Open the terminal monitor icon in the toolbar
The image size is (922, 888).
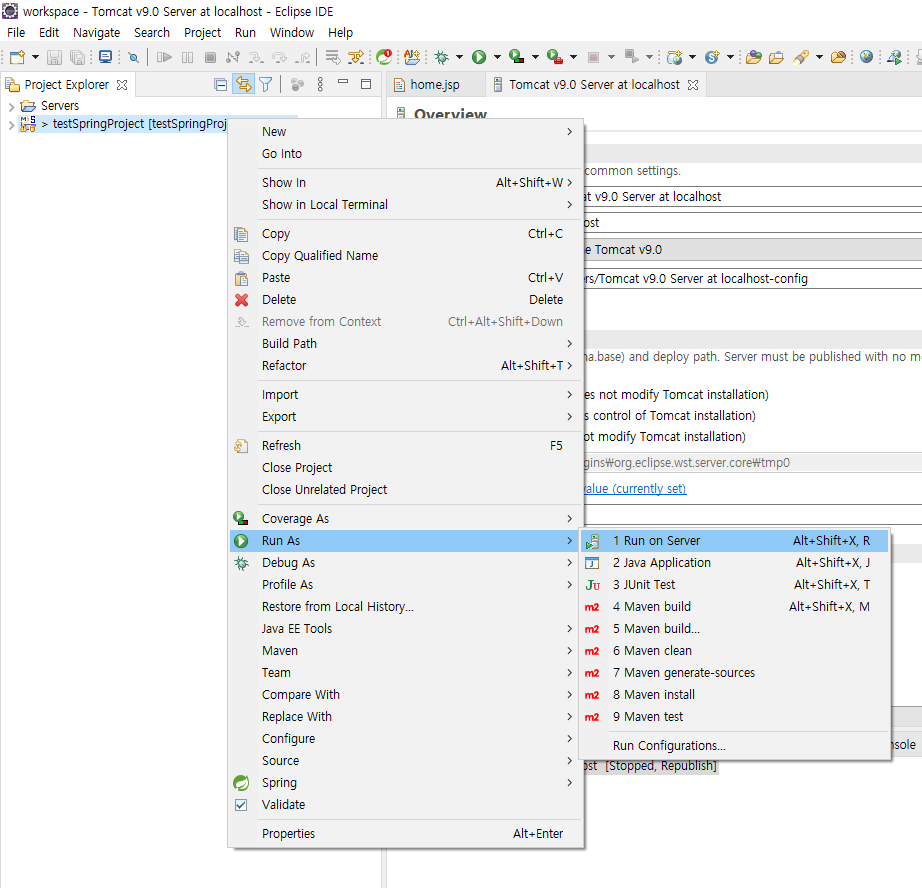(x=105, y=57)
